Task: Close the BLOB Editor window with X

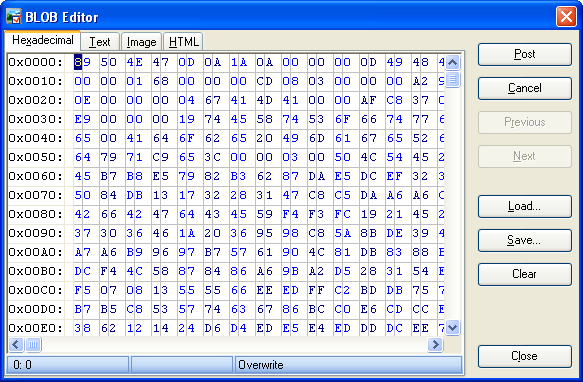Action: tap(566, 17)
